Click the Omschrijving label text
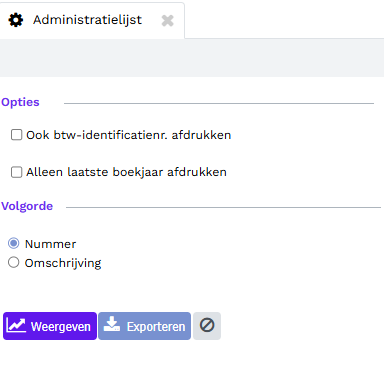The height and width of the screenshot is (368, 384). (x=63, y=263)
